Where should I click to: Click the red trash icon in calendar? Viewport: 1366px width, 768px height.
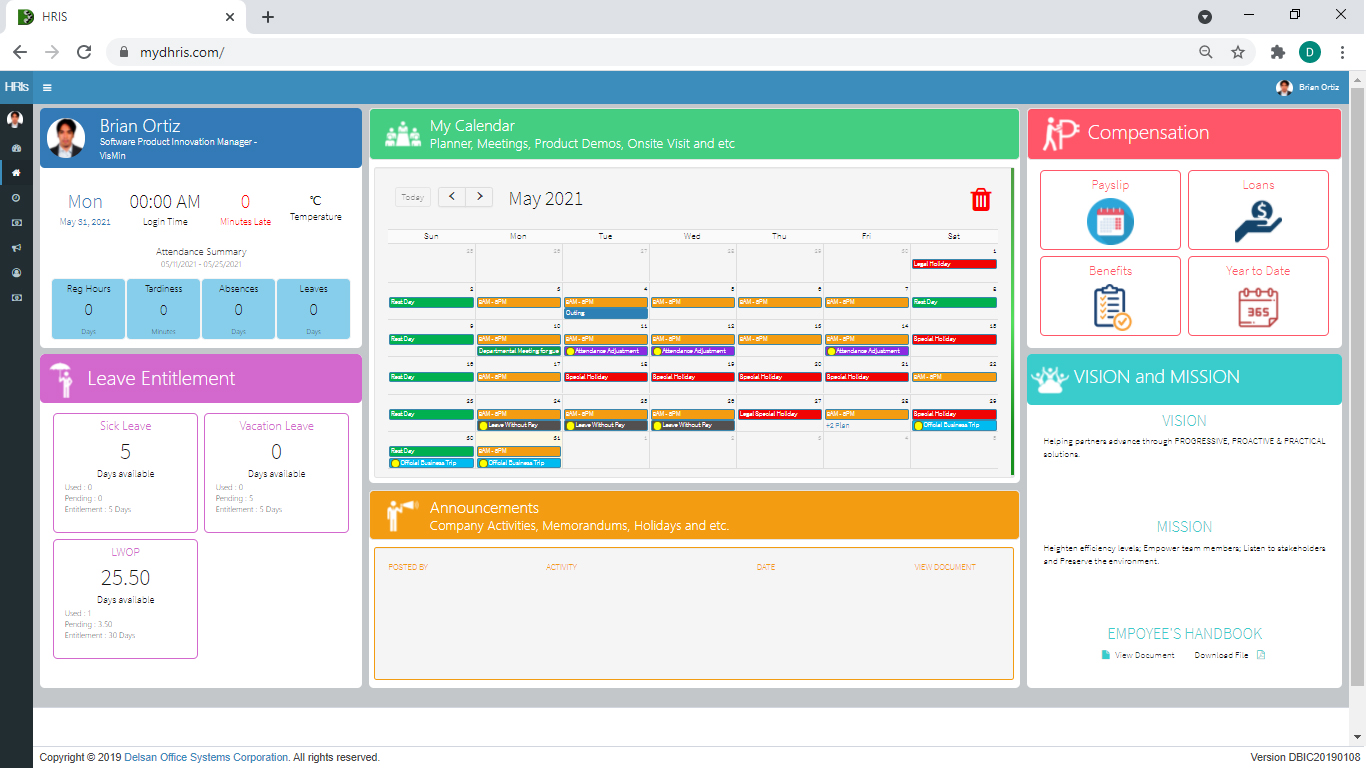[x=980, y=200]
